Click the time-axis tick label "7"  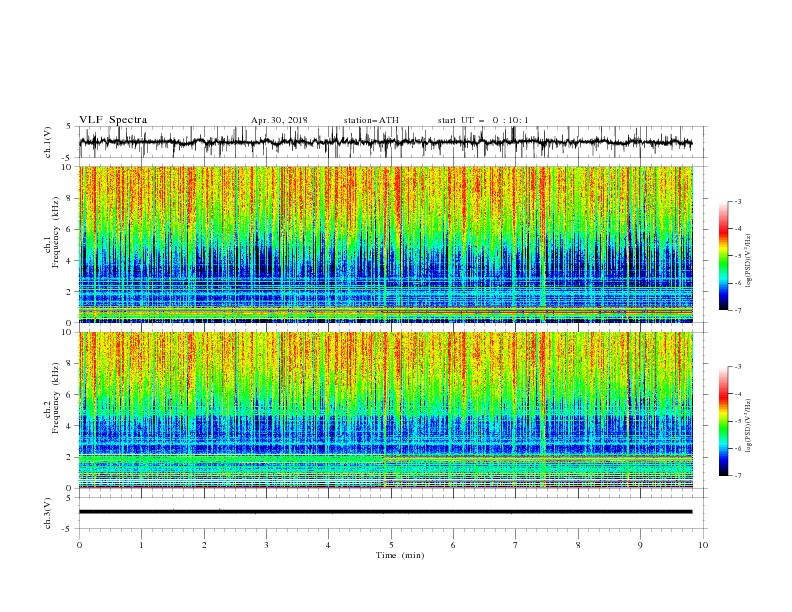(516, 545)
